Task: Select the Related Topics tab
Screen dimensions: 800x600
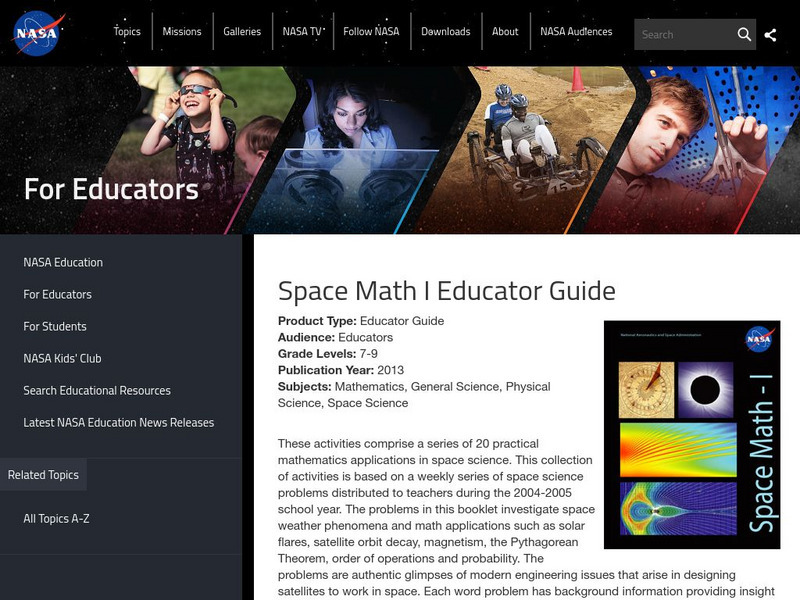Action: 43,474
